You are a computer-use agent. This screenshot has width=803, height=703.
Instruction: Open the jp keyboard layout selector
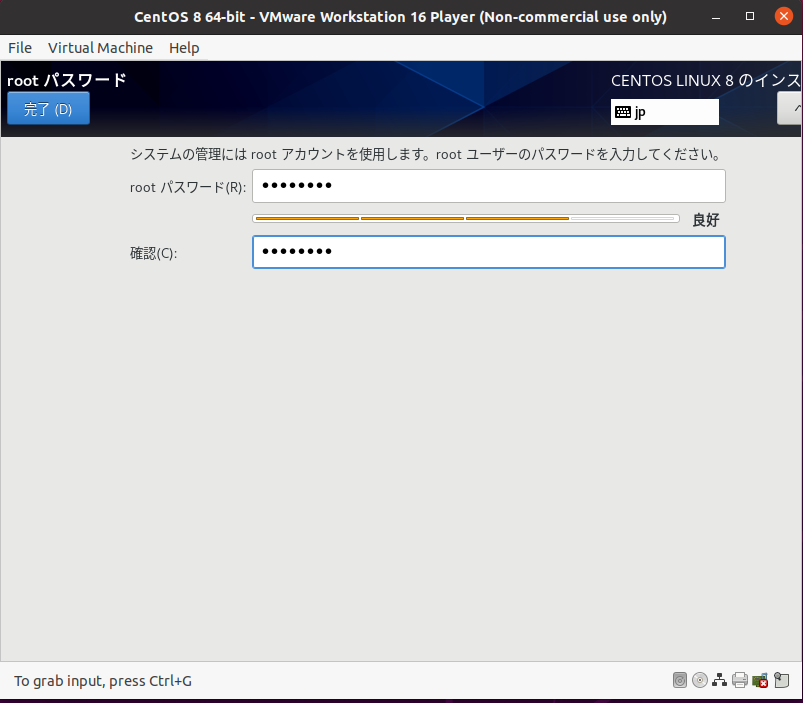pyautogui.click(x=665, y=112)
